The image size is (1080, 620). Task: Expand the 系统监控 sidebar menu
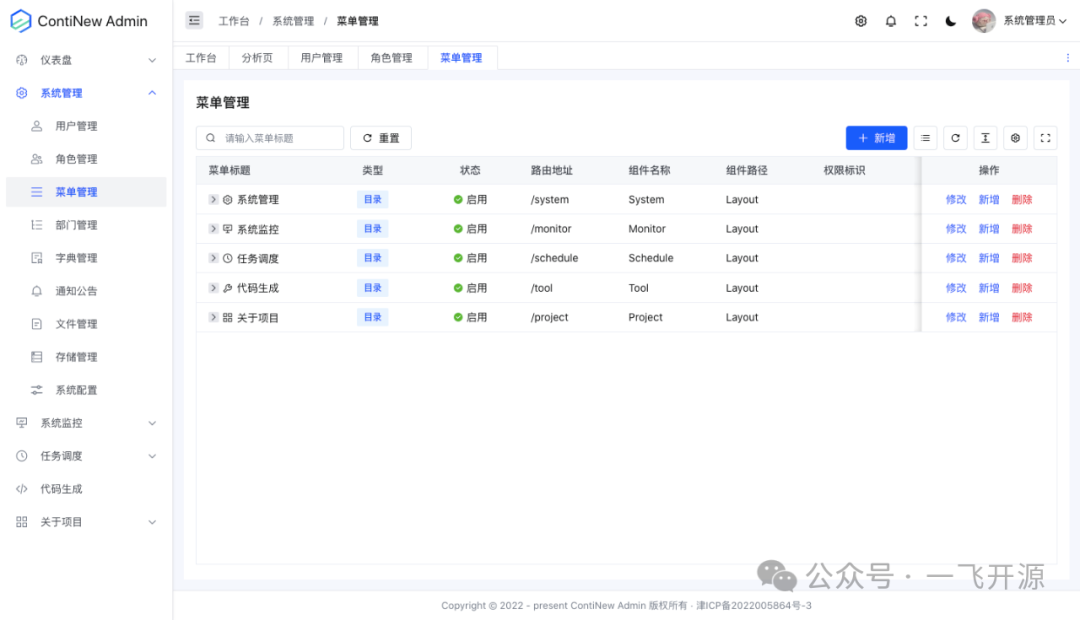coord(85,422)
